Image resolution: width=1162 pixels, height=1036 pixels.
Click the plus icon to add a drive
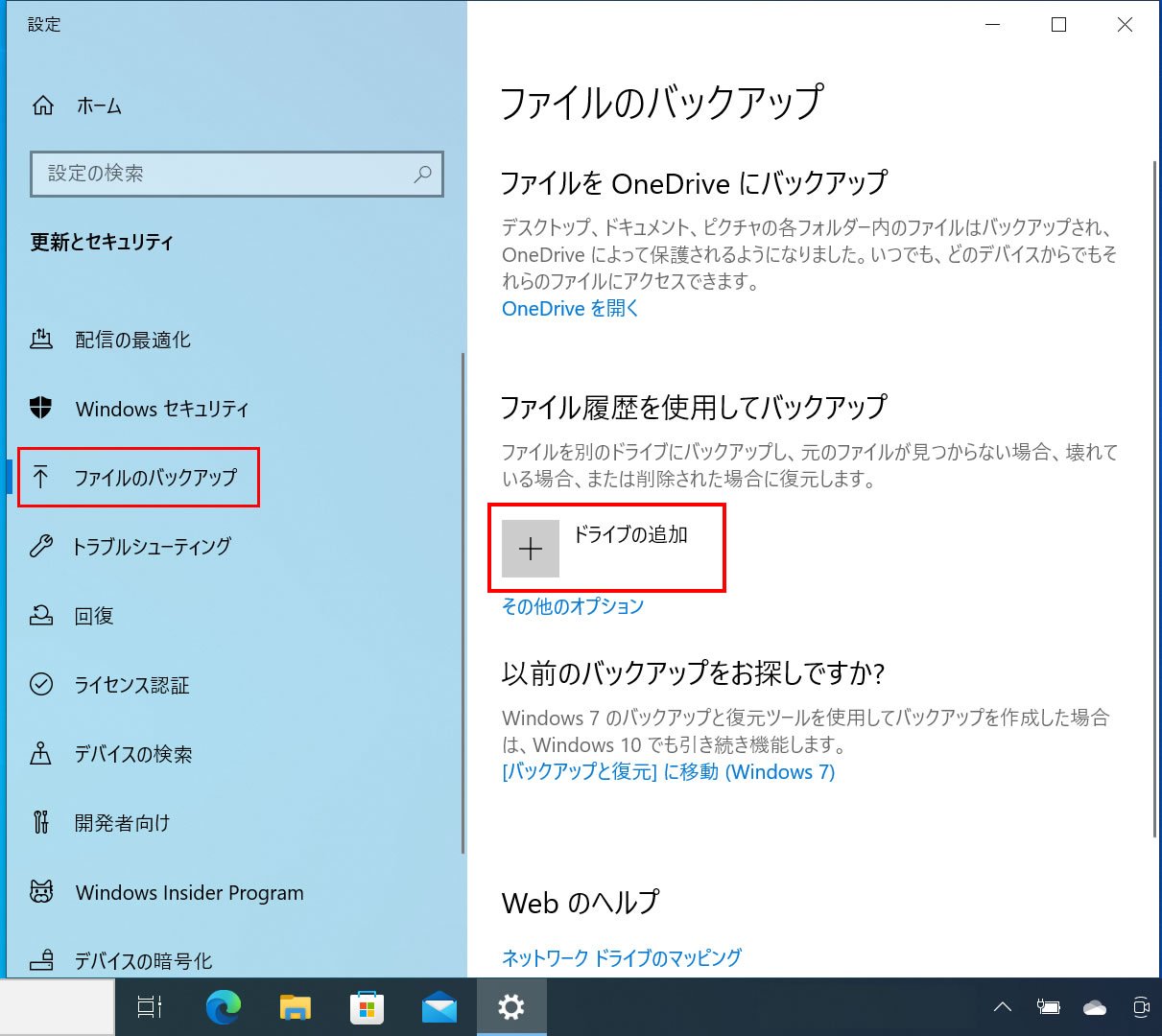[531, 549]
